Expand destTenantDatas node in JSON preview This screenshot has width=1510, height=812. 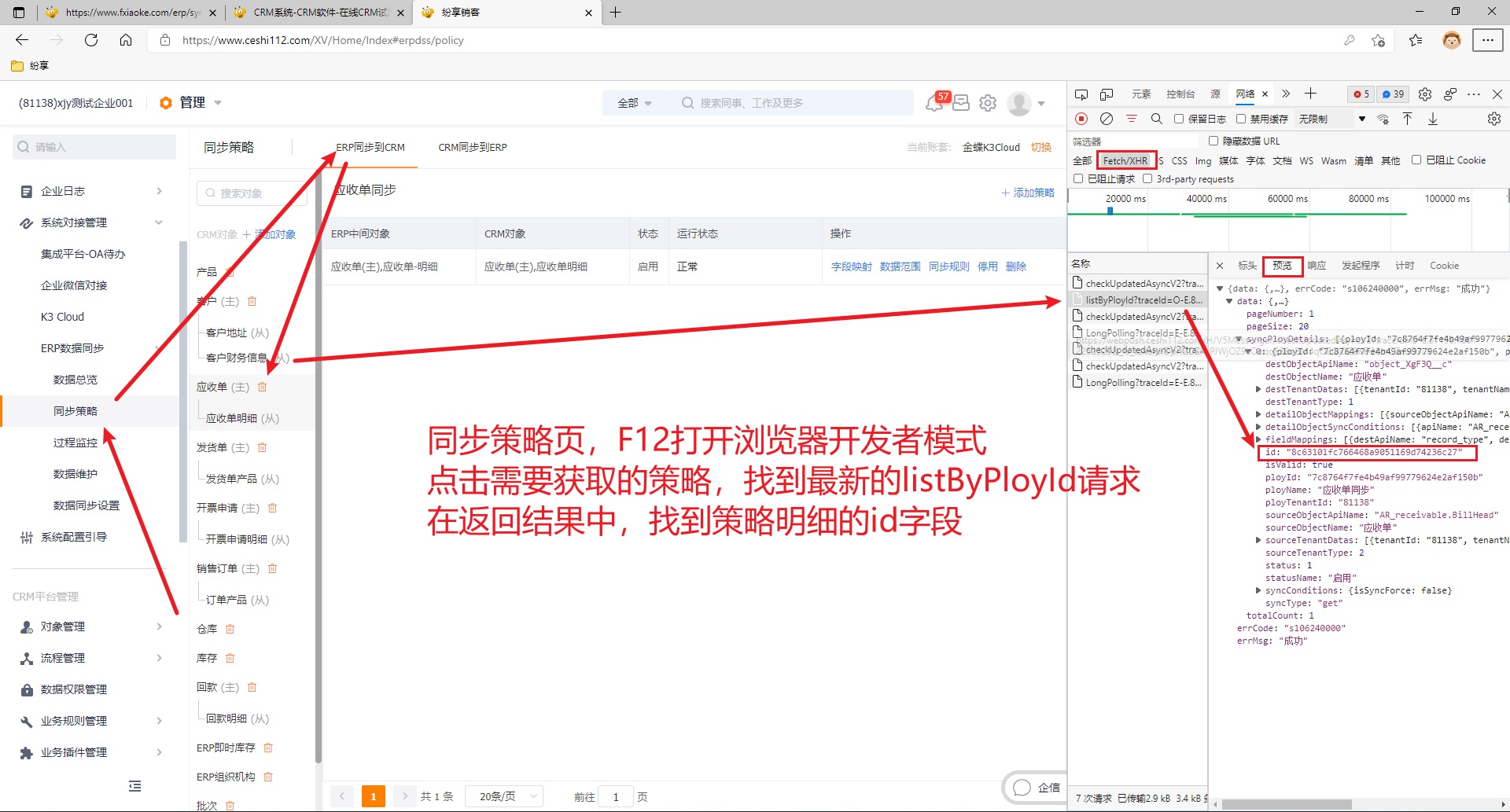(1258, 389)
